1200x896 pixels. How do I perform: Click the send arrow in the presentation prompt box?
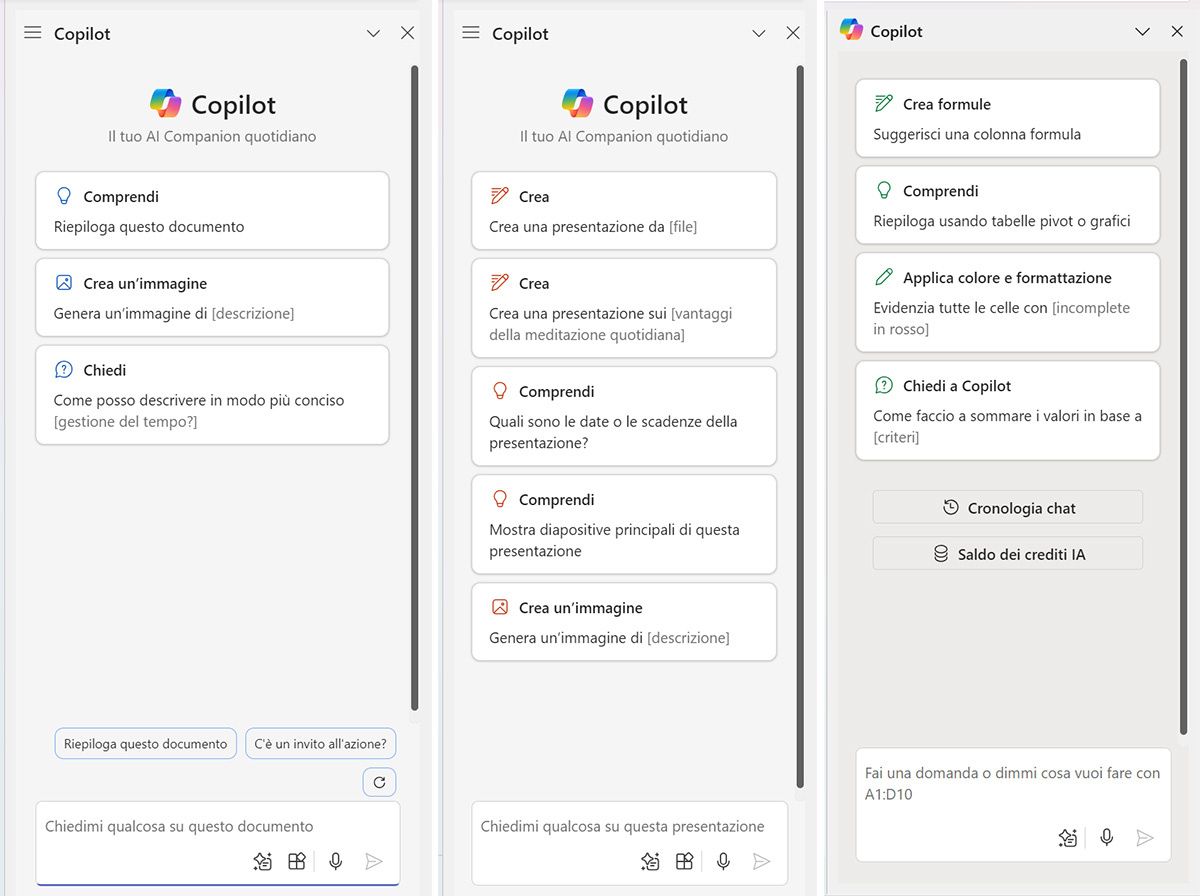point(761,861)
